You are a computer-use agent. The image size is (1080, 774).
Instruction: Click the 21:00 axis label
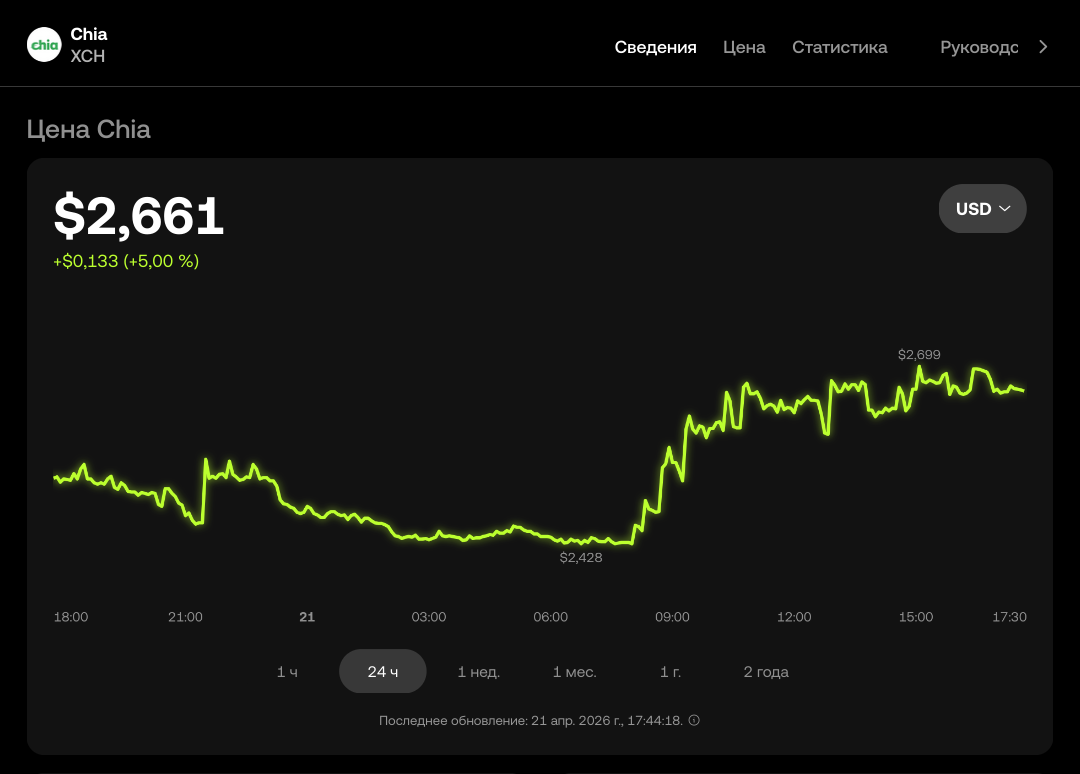pos(185,617)
